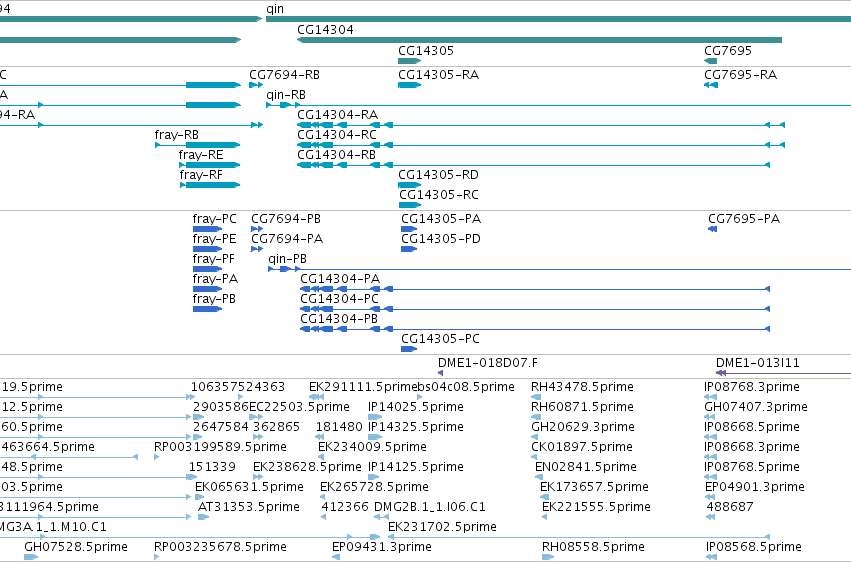Click the EP04901.3prime EST label
Image resolution: width=851 pixels, height=562 pixels.
pyautogui.click(x=755, y=488)
